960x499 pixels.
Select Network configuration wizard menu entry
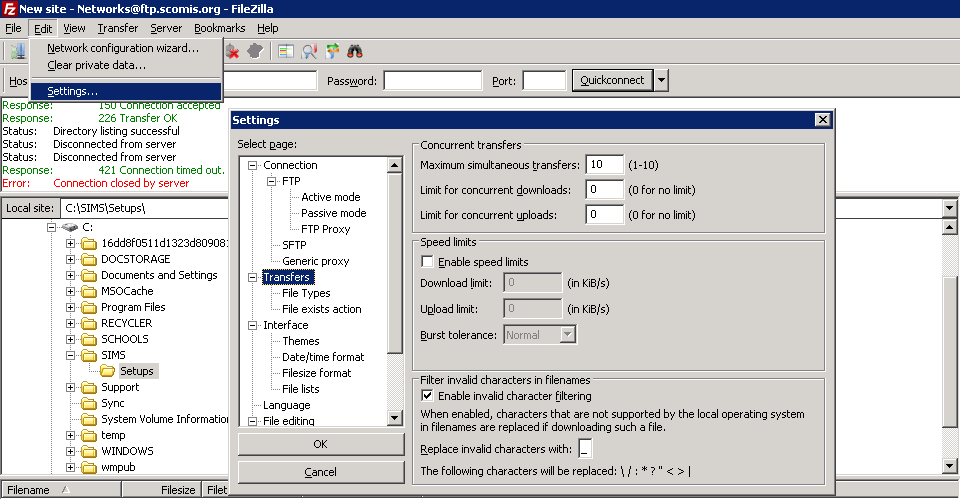(122, 48)
